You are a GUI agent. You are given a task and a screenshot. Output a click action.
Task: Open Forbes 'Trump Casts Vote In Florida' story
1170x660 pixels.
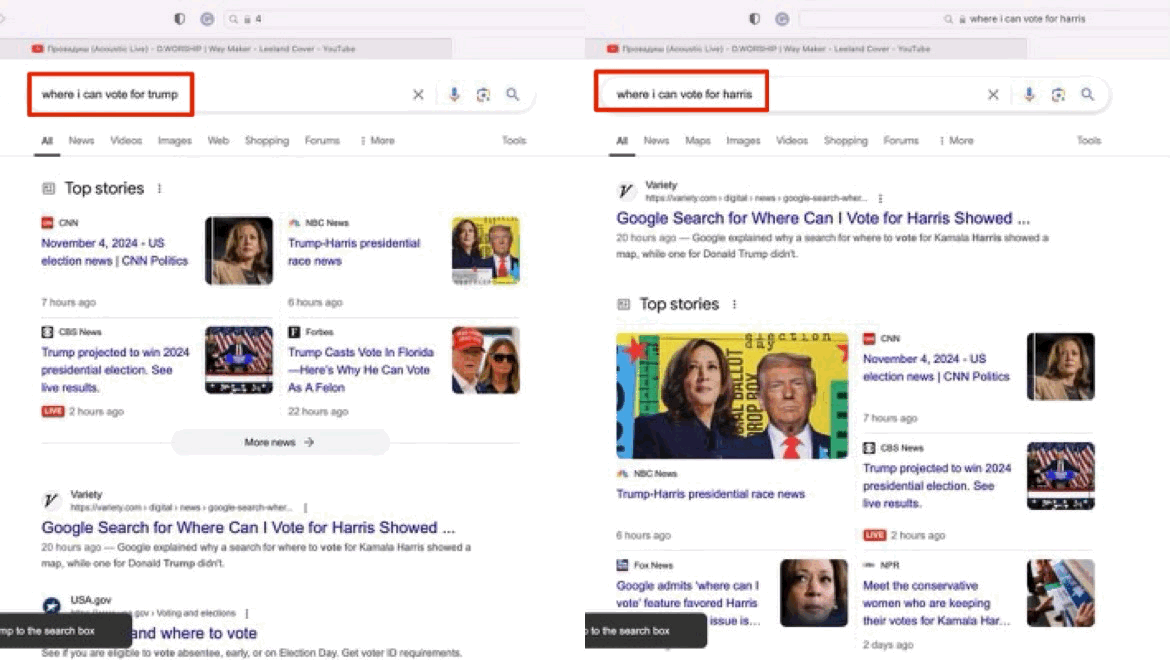(x=361, y=370)
